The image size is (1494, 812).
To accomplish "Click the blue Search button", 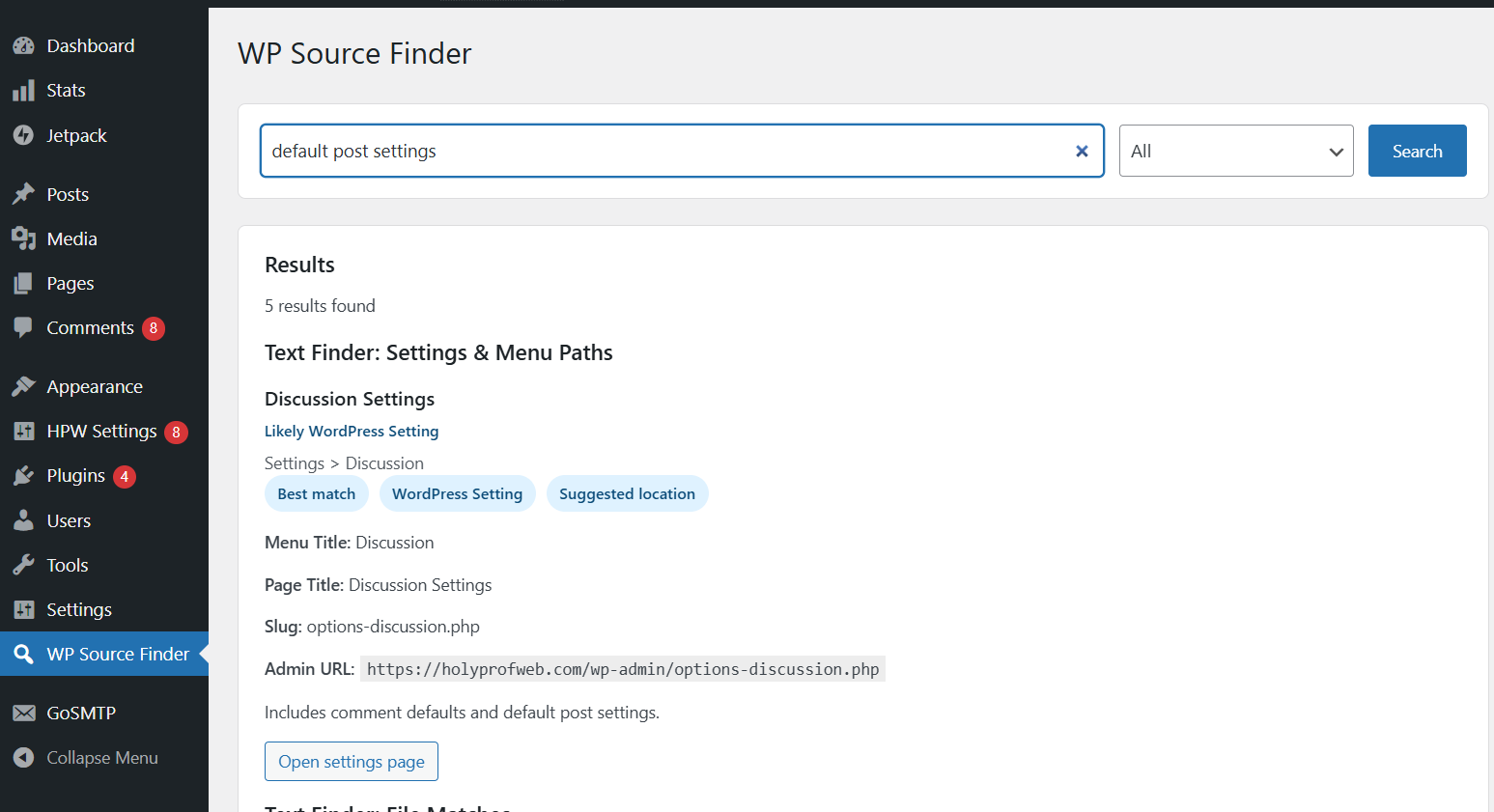I will pos(1417,151).
